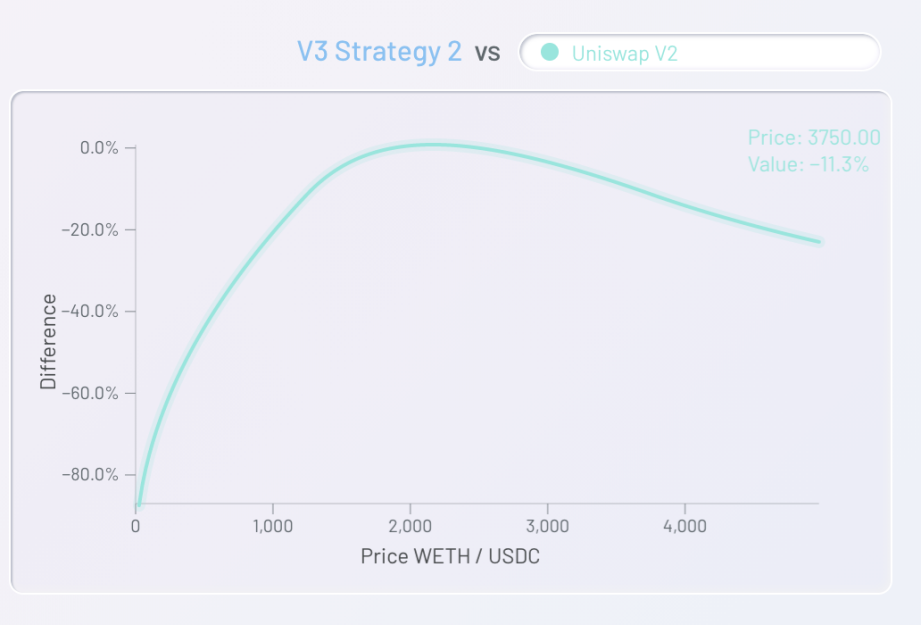Click the Price: 3750.00 readout
The height and width of the screenshot is (625, 921).
[814, 137]
